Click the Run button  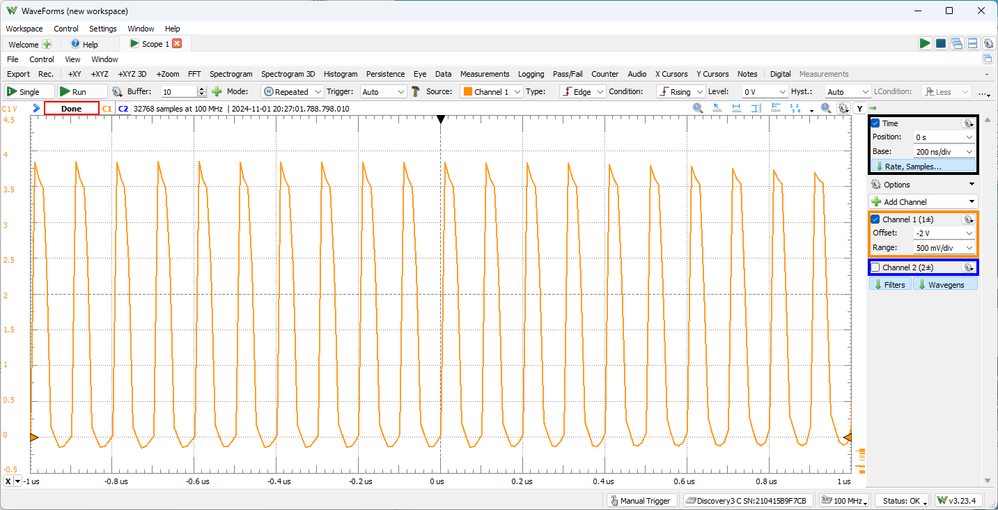coord(81,92)
